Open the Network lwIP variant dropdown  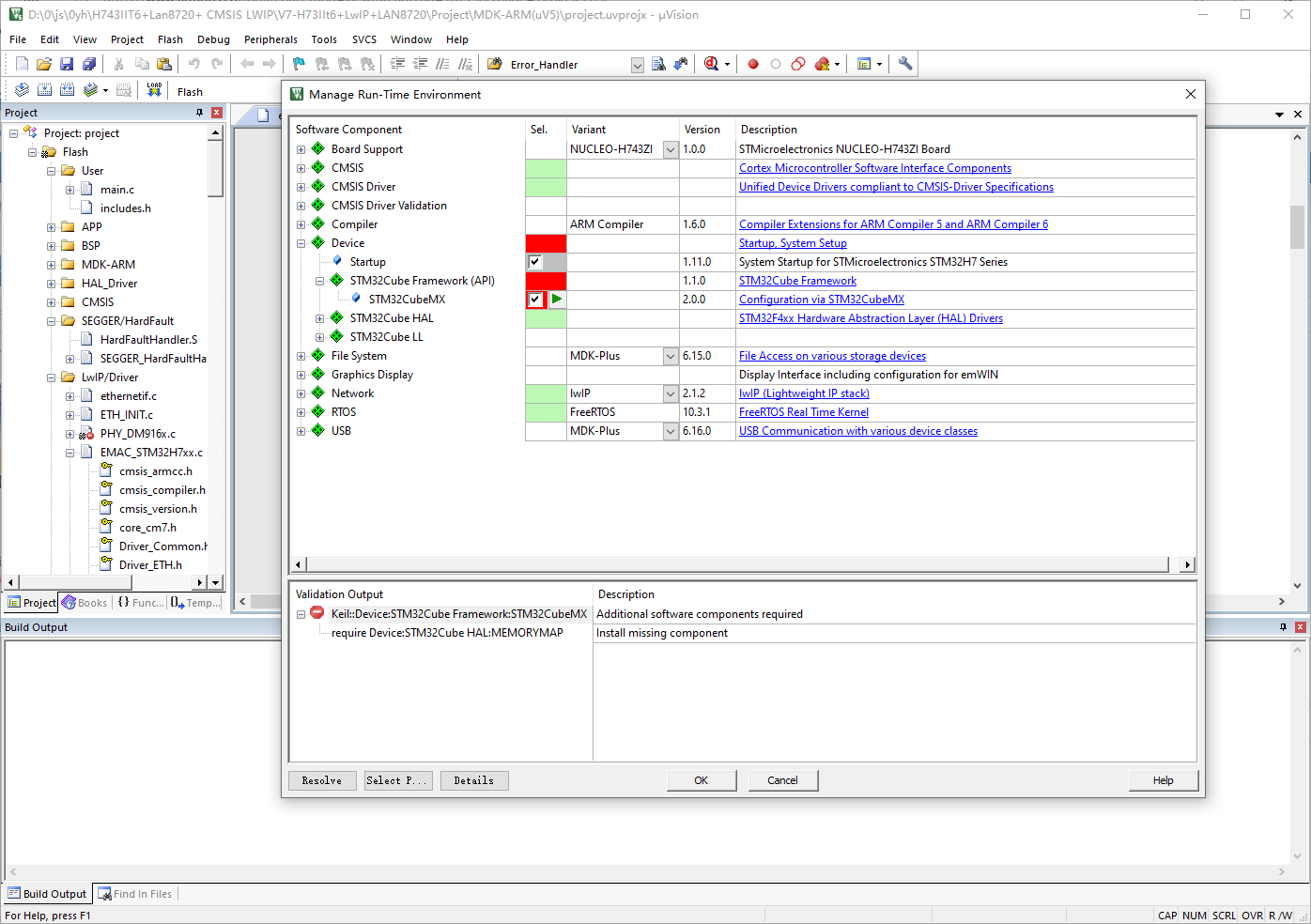[x=671, y=393]
